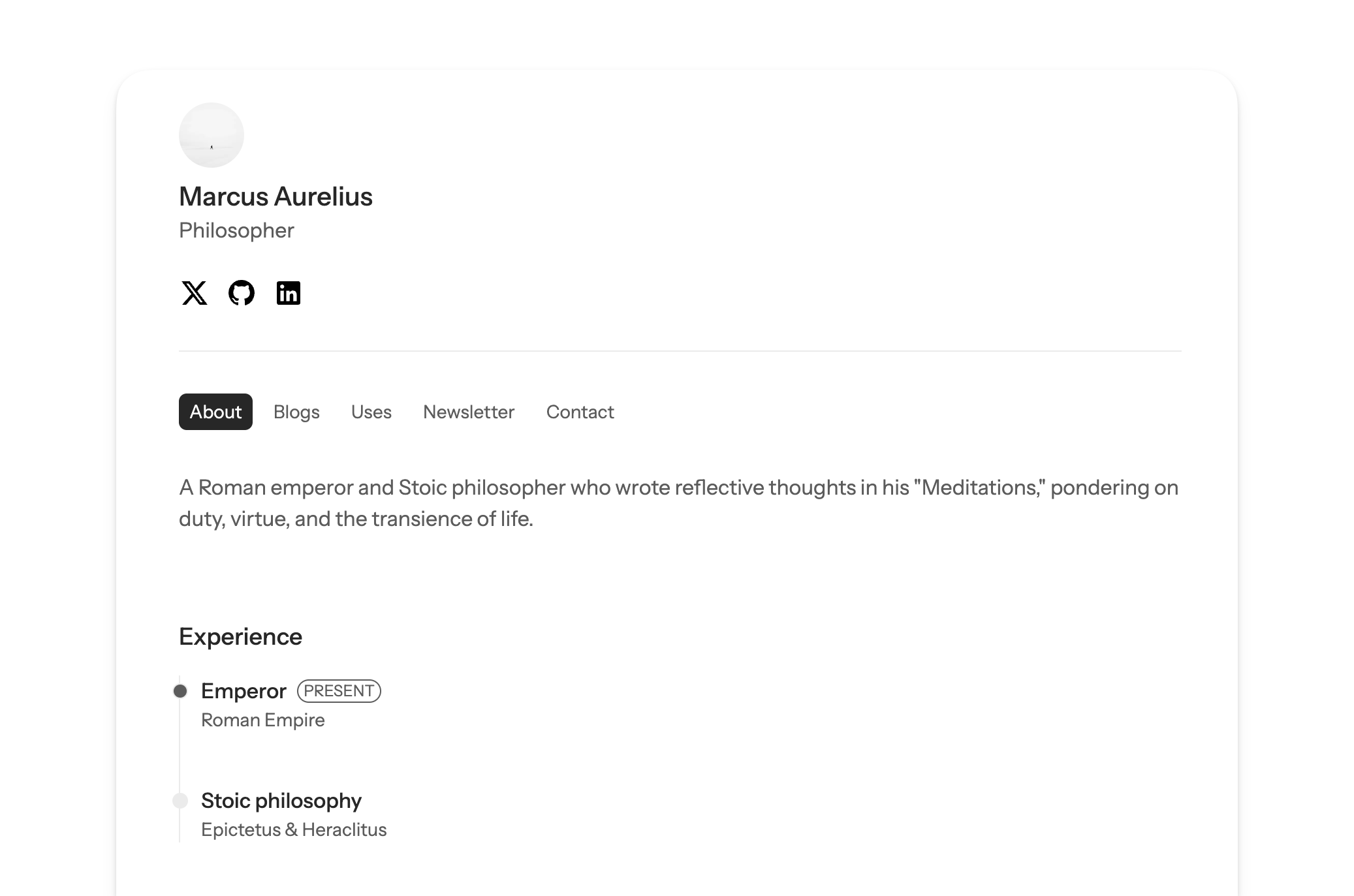Click the Roman Empire organization text

(x=263, y=720)
